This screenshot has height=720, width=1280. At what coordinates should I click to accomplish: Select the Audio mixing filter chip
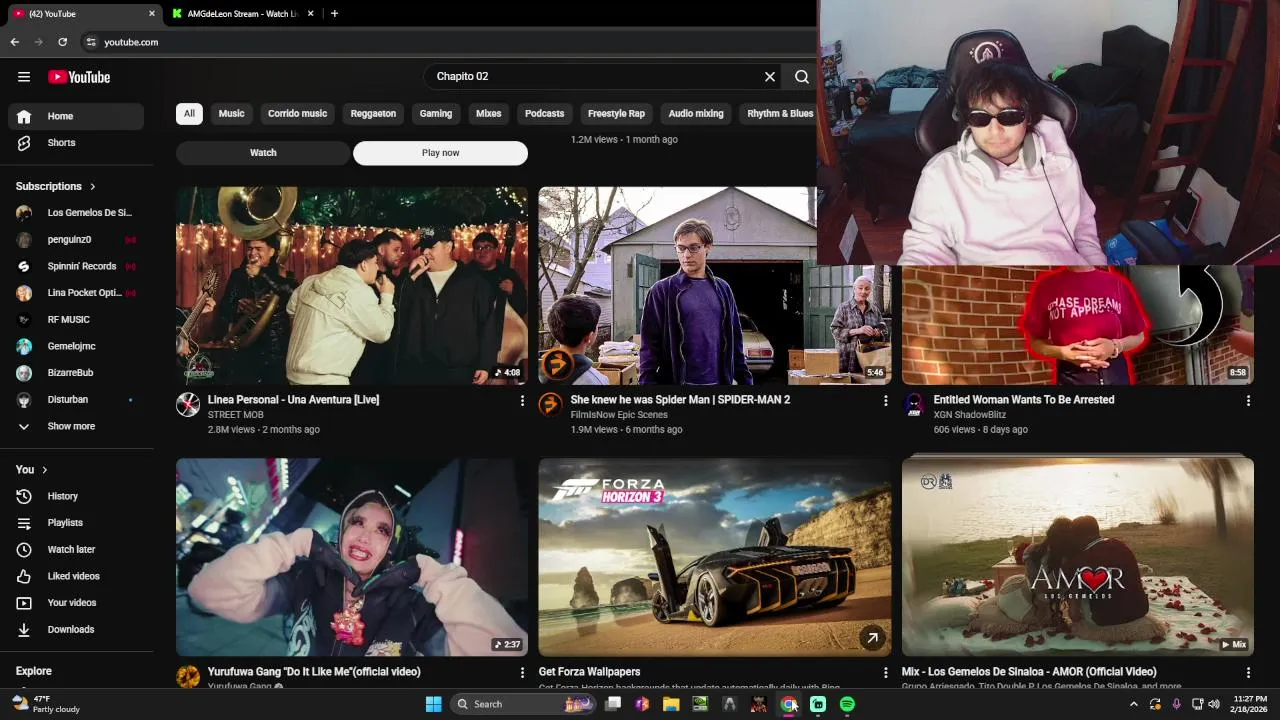[x=696, y=113]
